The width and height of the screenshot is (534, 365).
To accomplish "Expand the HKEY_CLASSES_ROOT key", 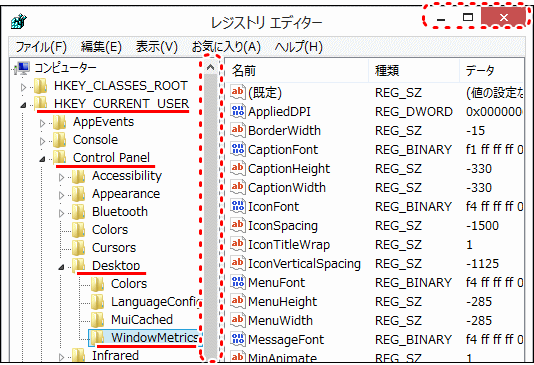I will pos(23,88).
